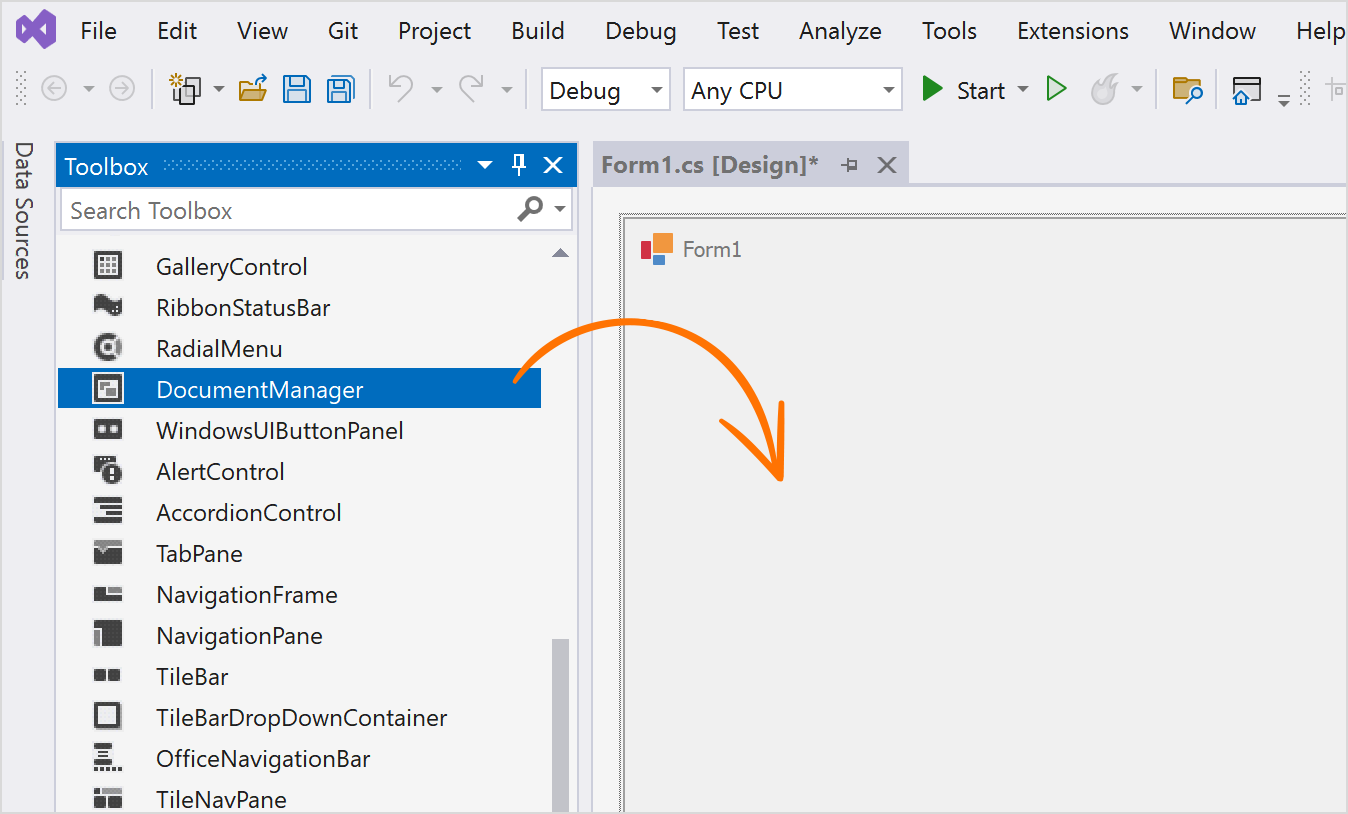Open the Extensions menu
This screenshot has height=814, width=1348.
tap(1072, 31)
